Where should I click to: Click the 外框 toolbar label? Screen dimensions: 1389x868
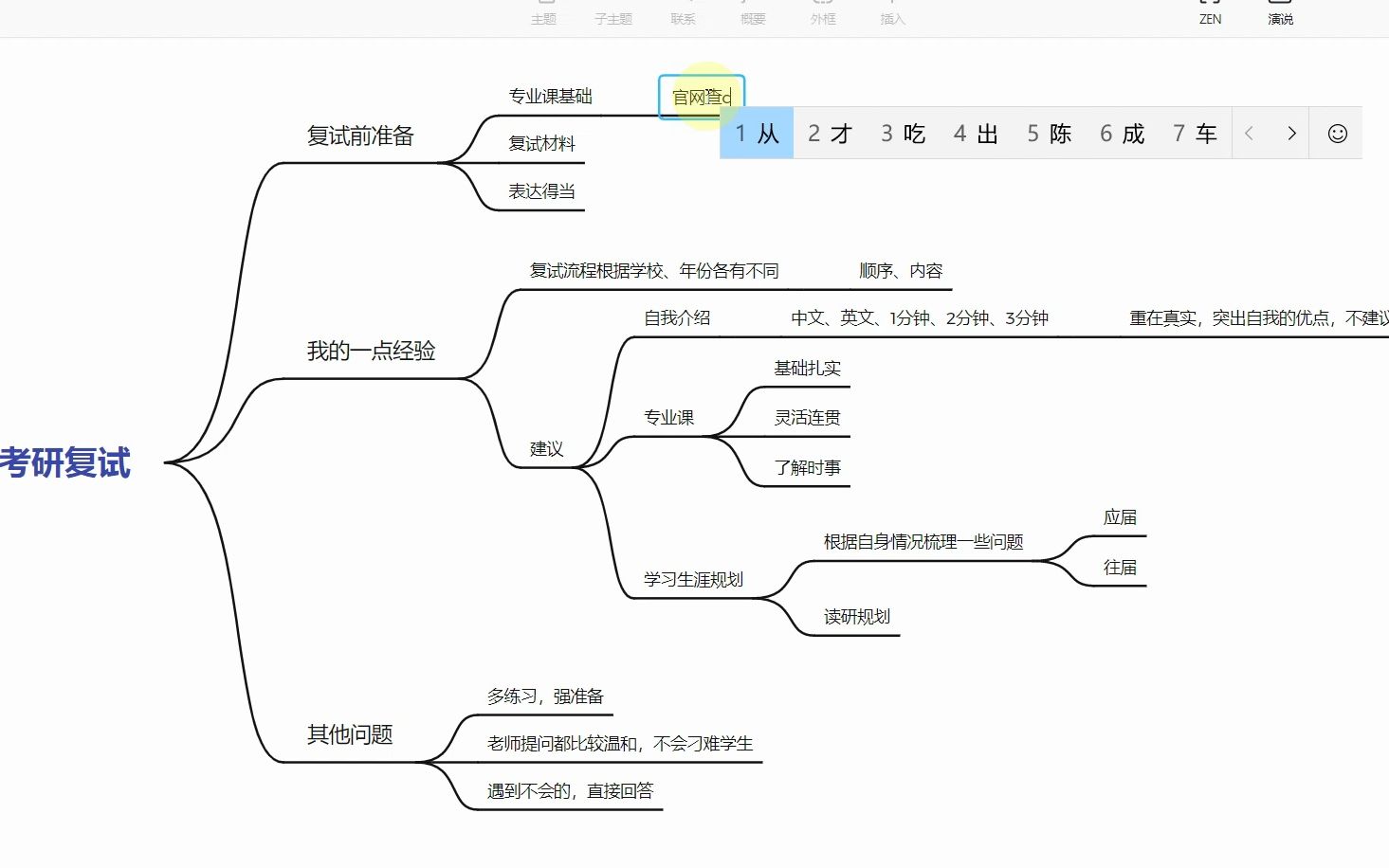pos(823,19)
